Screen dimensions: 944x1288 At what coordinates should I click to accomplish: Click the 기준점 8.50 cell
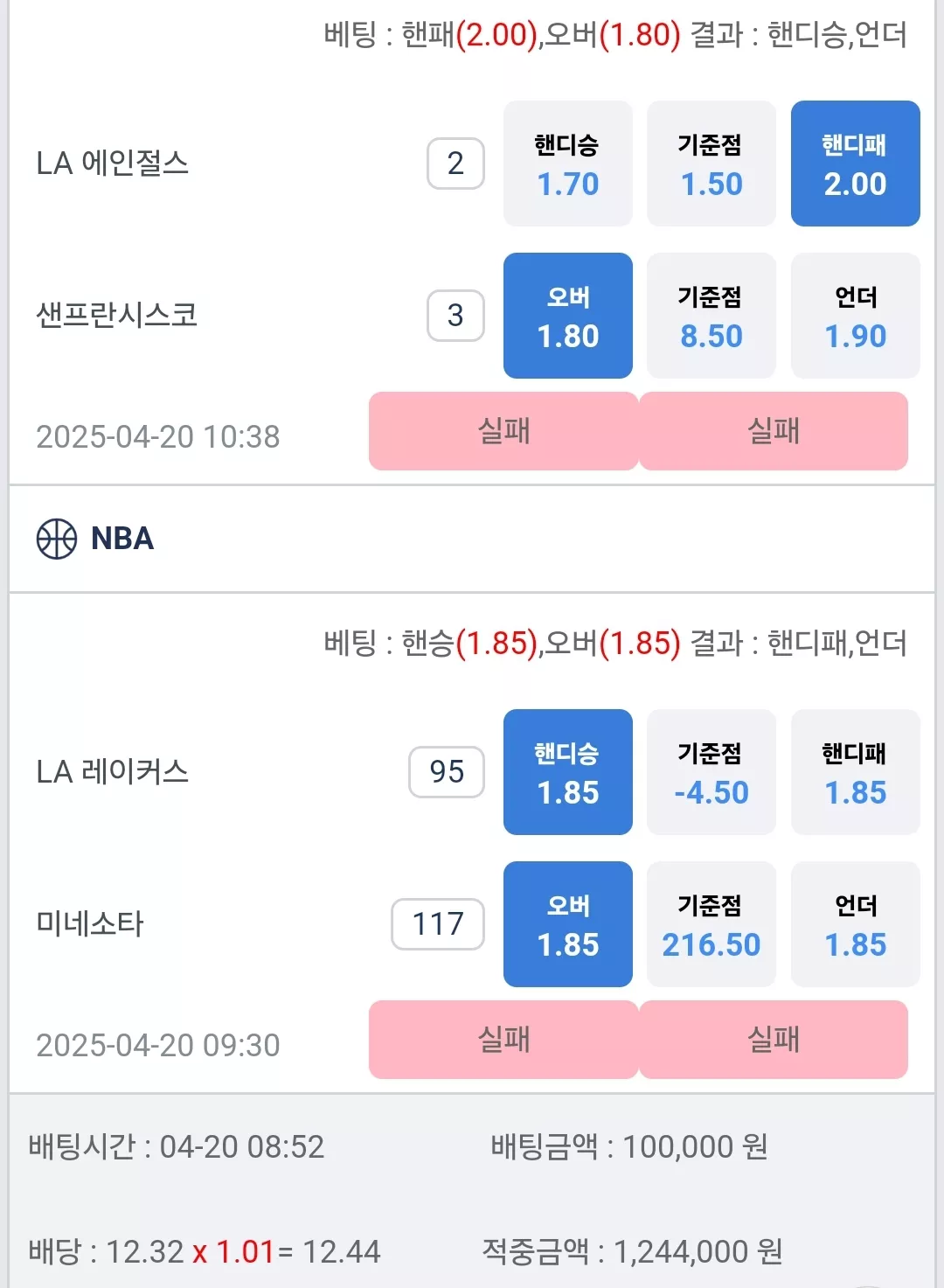click(x=711, y=316)
